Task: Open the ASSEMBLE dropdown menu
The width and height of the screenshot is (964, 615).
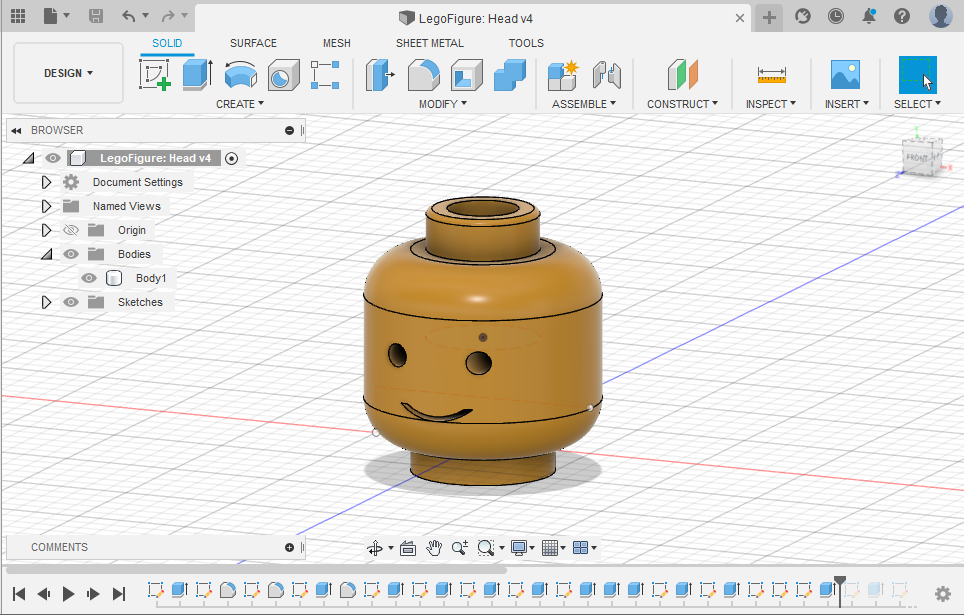Action: (x=583, y=104)
